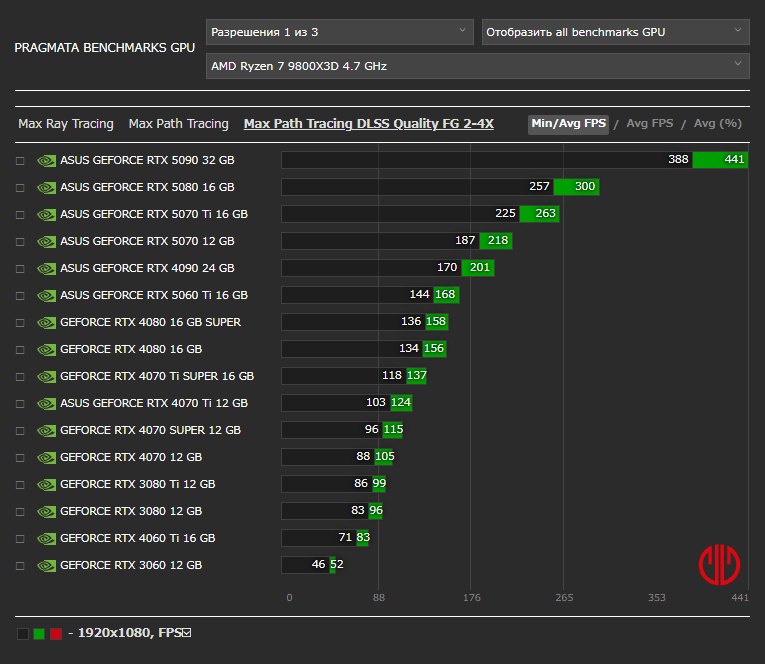The image size is (765, 664).
Task: Click the NVIDIA icon for RTX 3060 12 GB
Action: pyautogui.click(x=46, y=565)
